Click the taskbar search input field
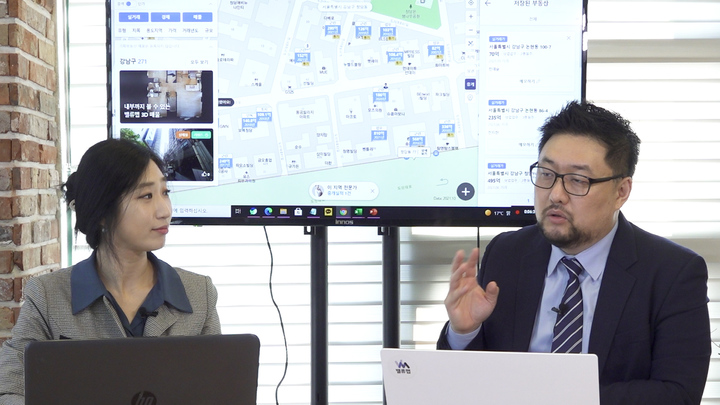The height and width of the screenshot is (405, 720). (200, 211)
